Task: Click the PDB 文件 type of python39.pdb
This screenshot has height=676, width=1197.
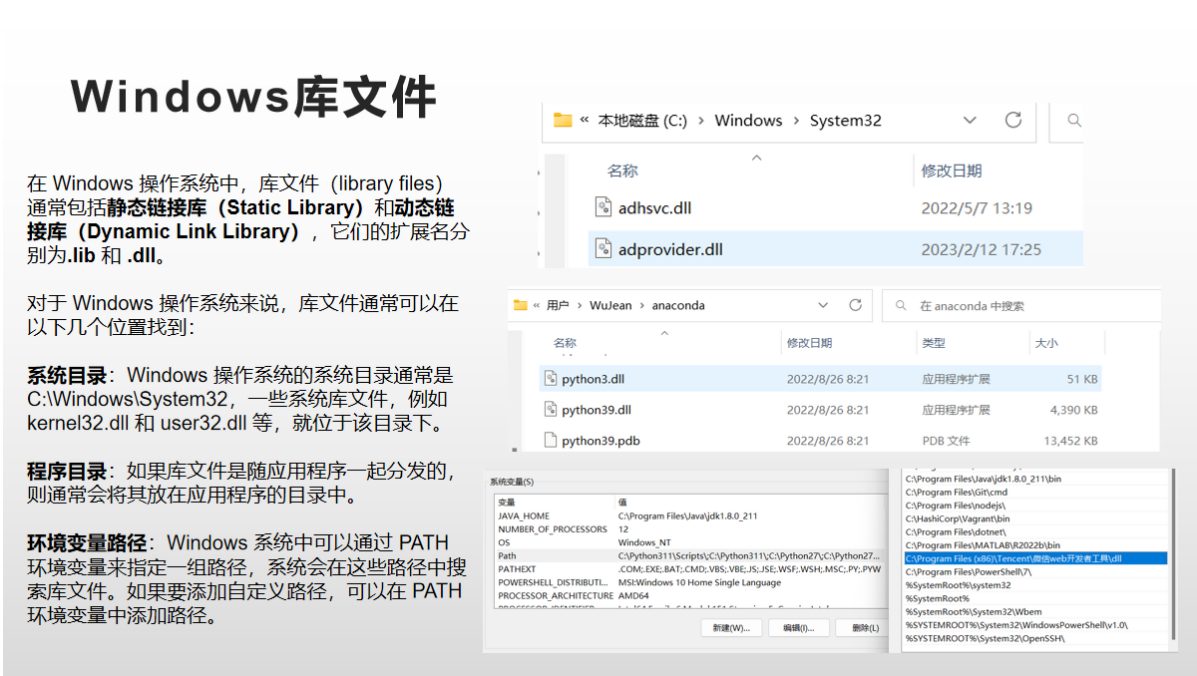Action: 945,440
